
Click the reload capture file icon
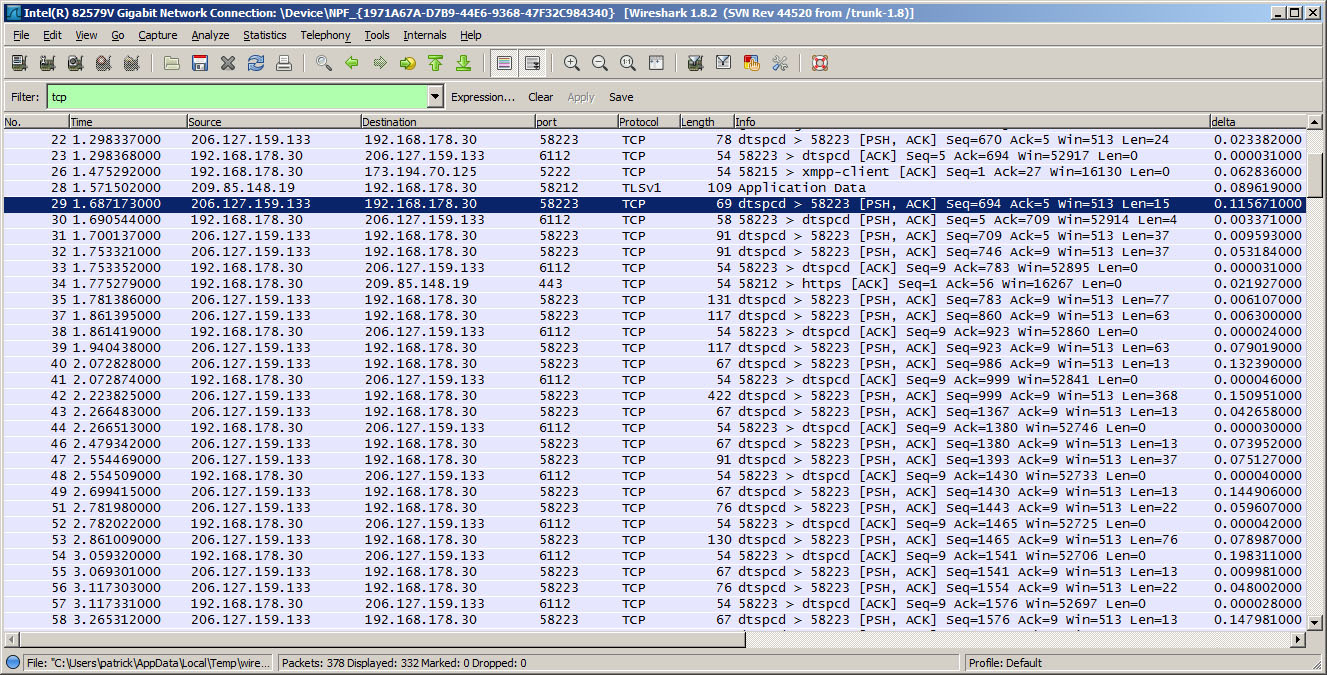[x=256, y=63]
